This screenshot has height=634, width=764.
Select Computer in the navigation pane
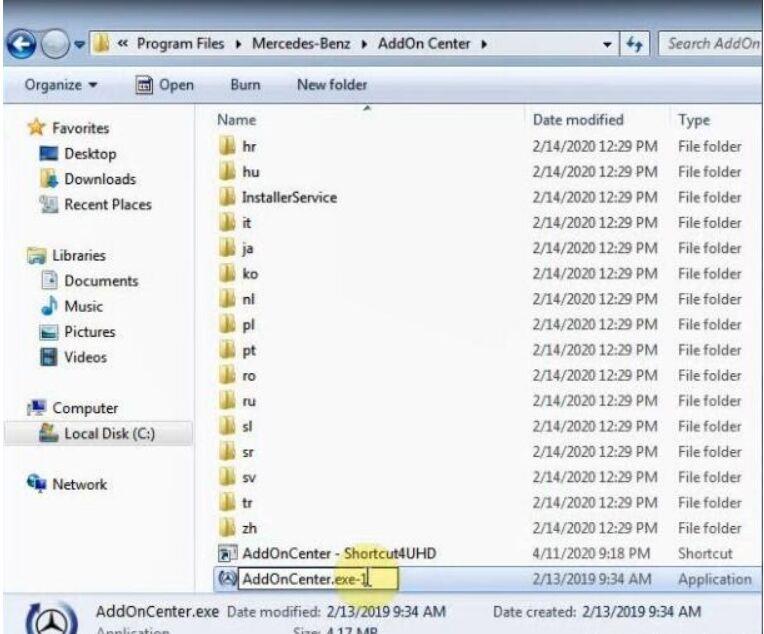click(x=73, y=408)
